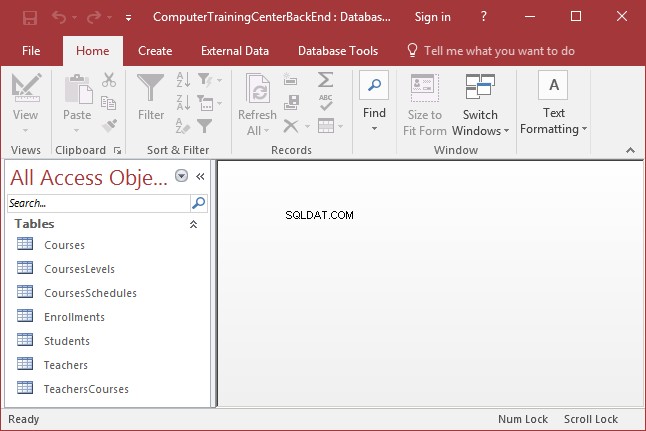646x431 pixels.
Task: Click the Filter funnel icon
Action: (150, 87)
